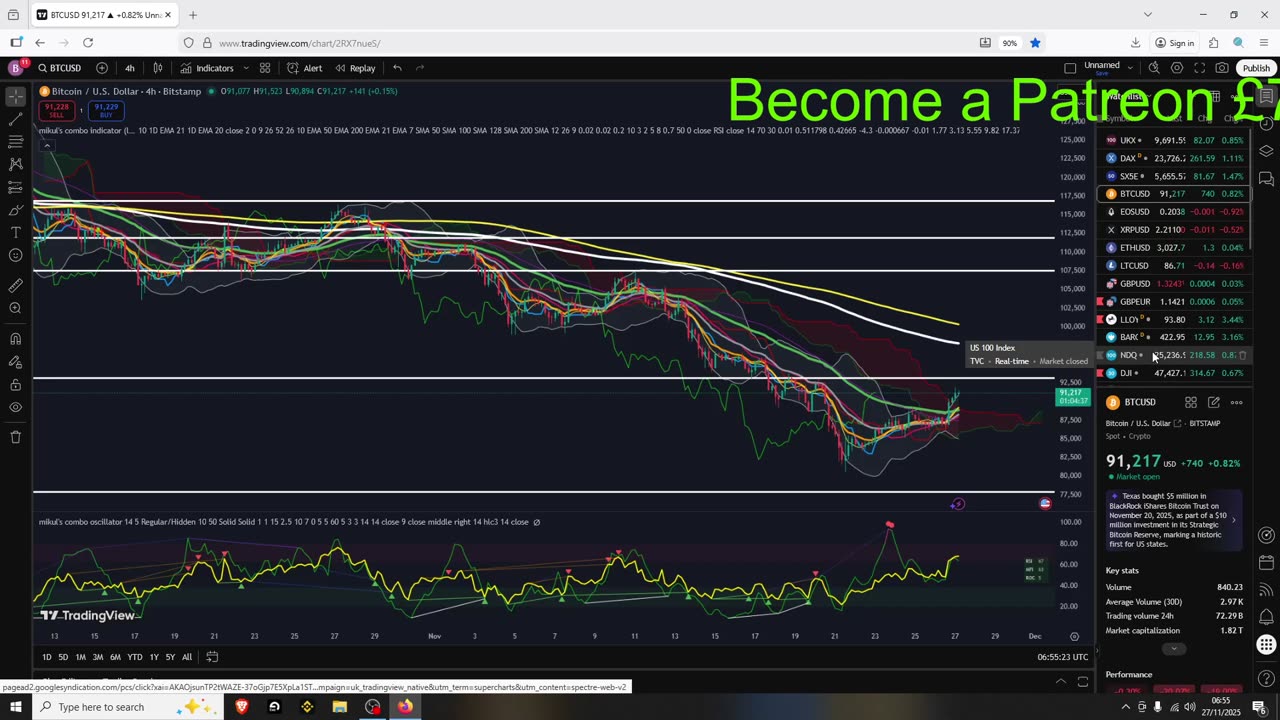Toggle hide all drawings eye icon
The image size is (1280, 720).
15,408
